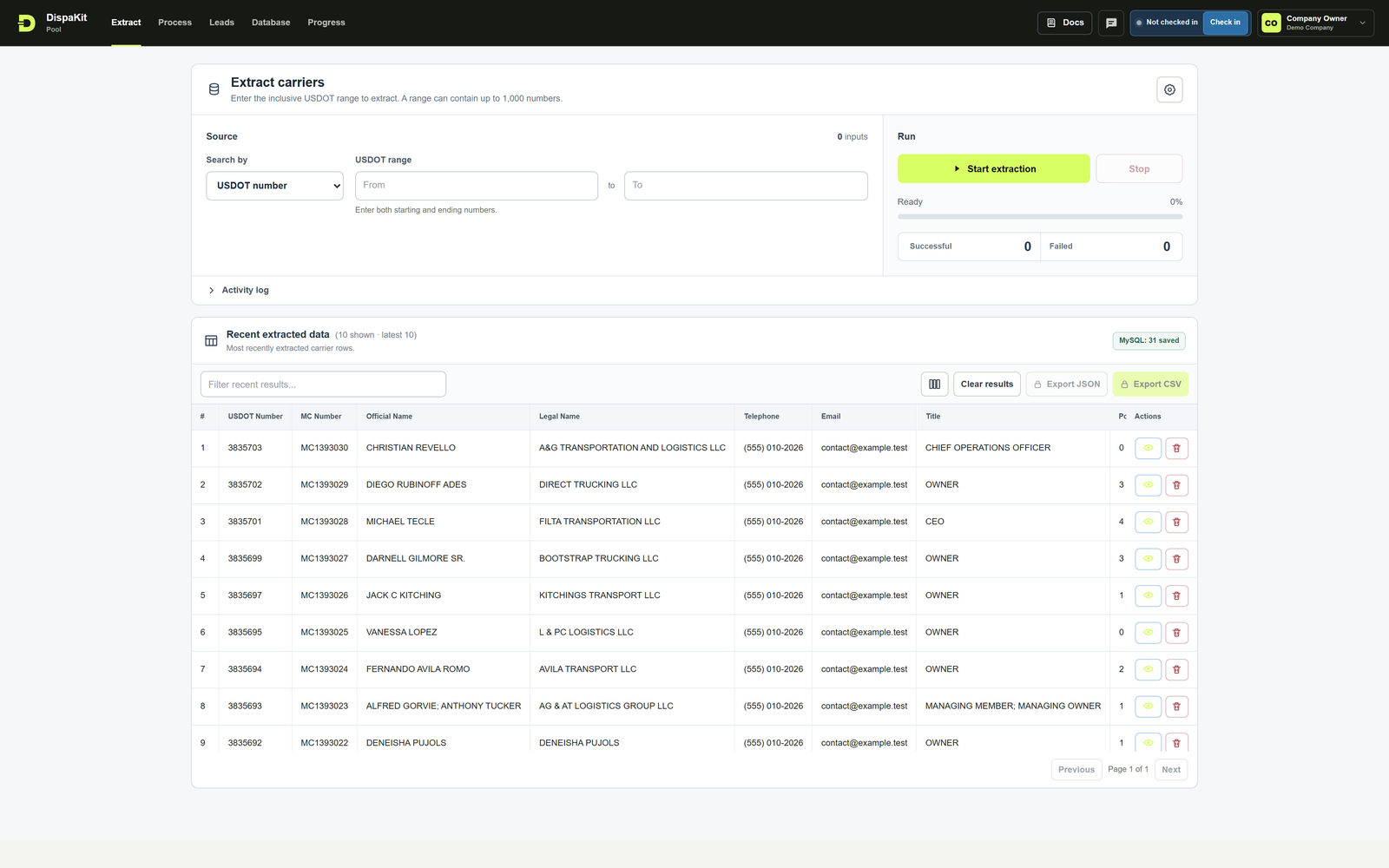Delete the DENEISHA PUJOLS row
This screenshot has height=868, width=1389.
(1176, 742)
